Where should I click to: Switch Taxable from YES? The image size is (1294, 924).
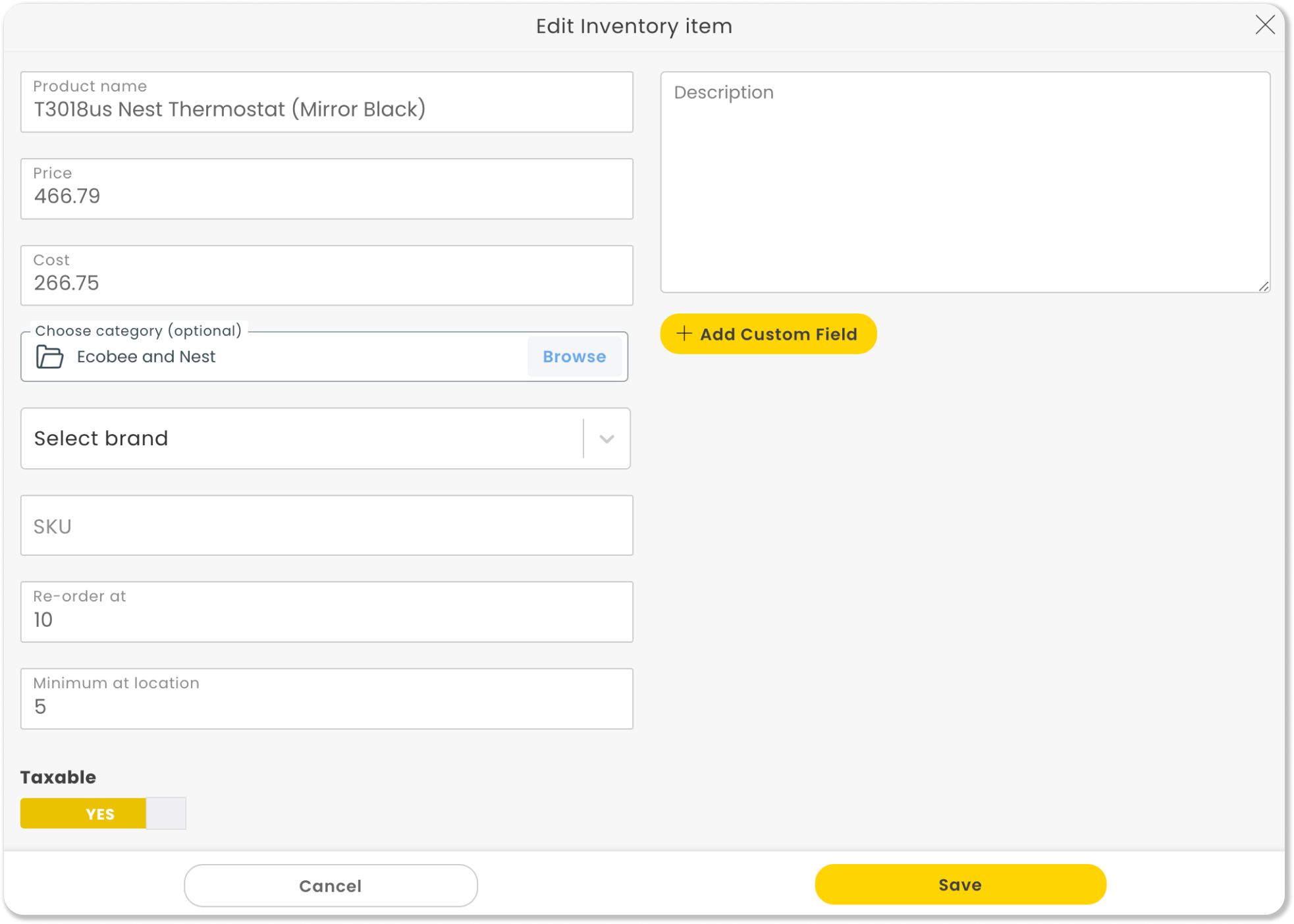click(x=100, y=813)
